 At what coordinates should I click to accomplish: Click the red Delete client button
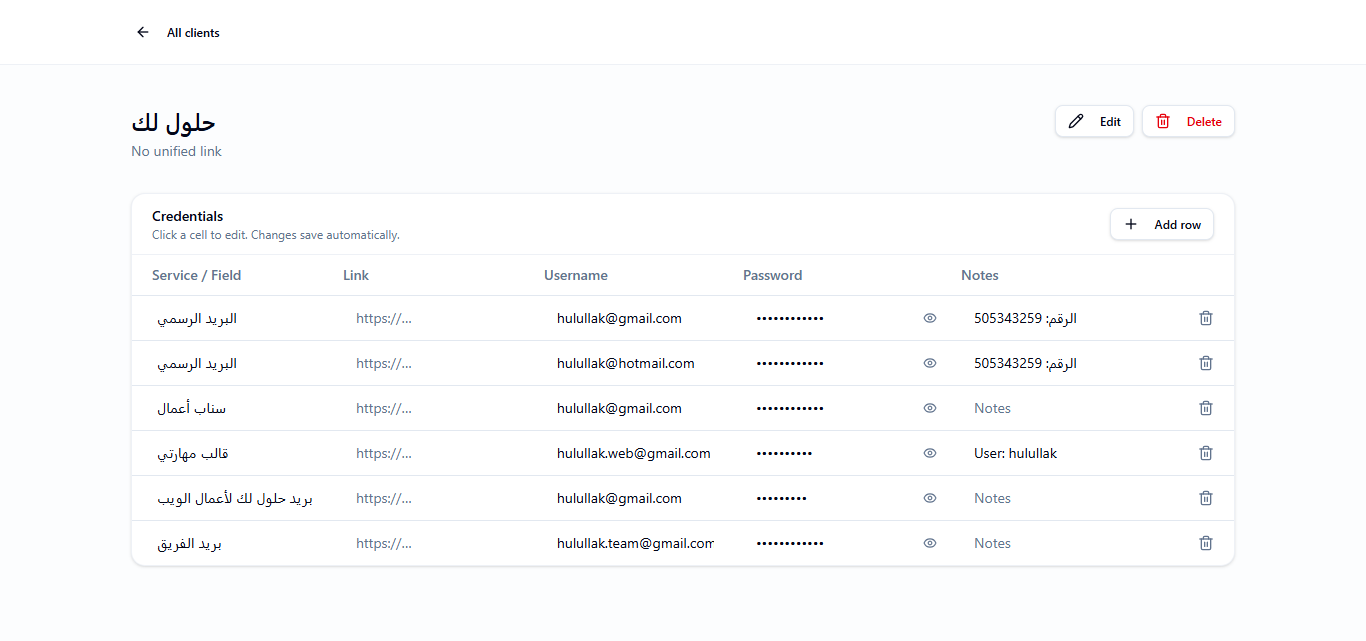(x=1188, y=121)
